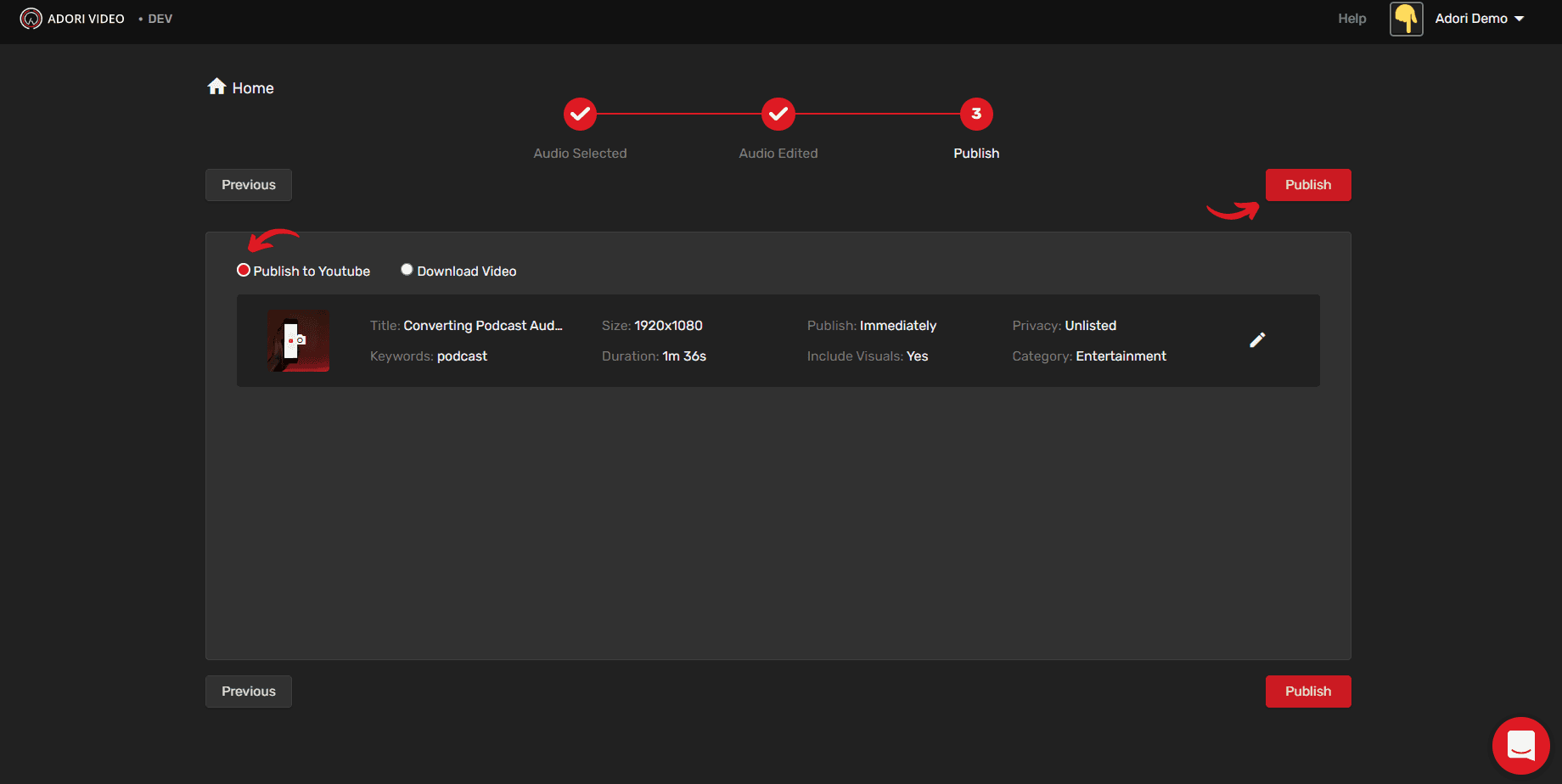
Task: Select the Download Video option
Action: click(x=407, y=268)
